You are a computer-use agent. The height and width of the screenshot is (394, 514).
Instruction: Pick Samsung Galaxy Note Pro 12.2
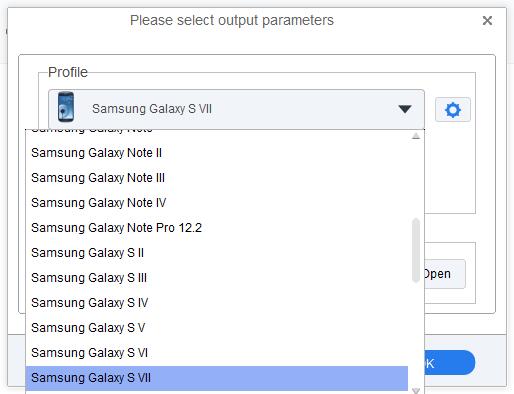click(x=217, y=228)
